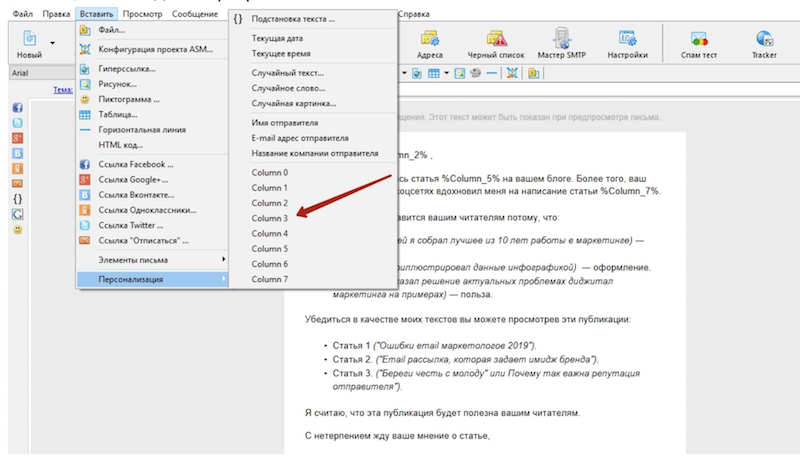Click horizontal line icon in formatting toolbar

point(491,73)
